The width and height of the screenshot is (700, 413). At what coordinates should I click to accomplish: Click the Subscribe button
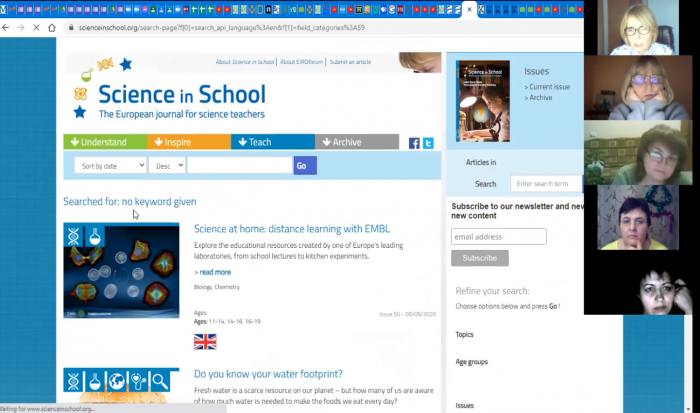(x=479, y=258)
